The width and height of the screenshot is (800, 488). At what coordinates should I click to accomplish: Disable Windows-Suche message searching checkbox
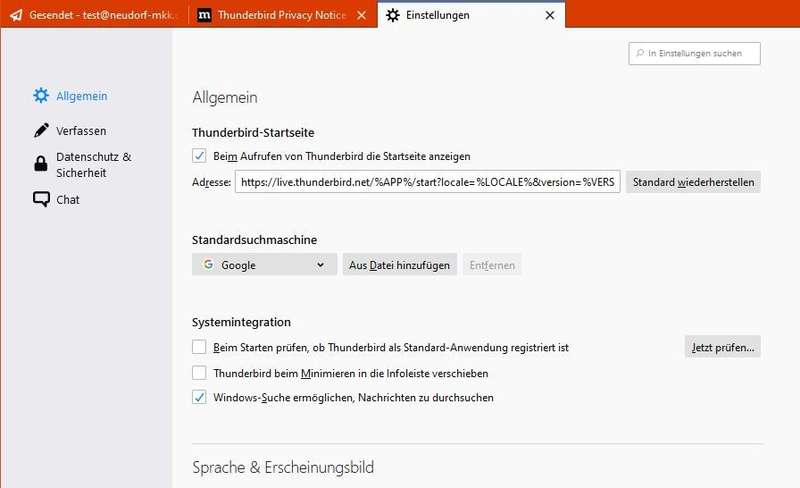tap(199, 397)
